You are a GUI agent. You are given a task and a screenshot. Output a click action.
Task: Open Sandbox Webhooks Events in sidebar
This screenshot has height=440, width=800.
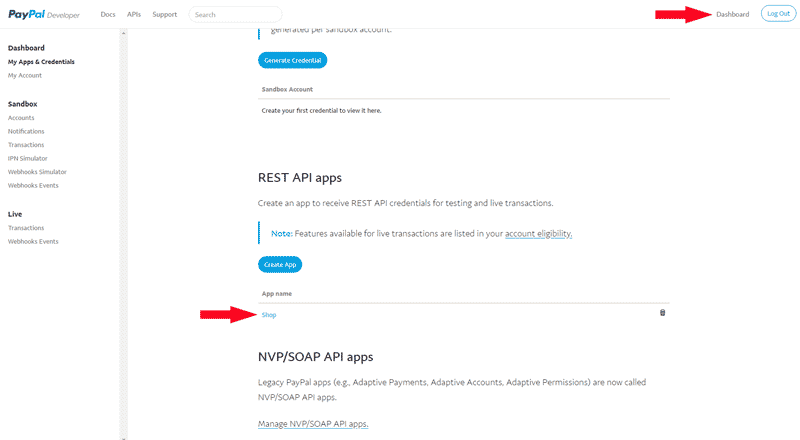(33, 185)
